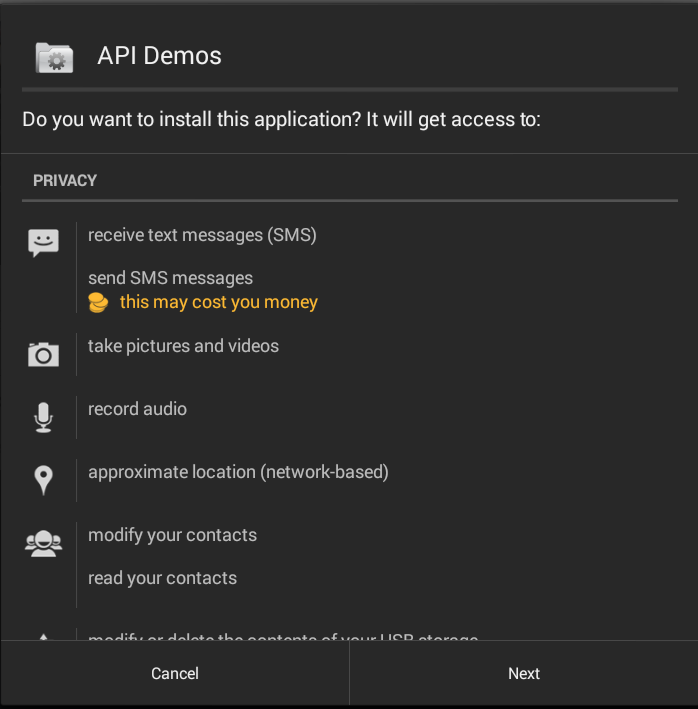The width and height of the screenshot is (698, 709).
Task: Click the contacts group icon
Action: [x=43, y=543]
